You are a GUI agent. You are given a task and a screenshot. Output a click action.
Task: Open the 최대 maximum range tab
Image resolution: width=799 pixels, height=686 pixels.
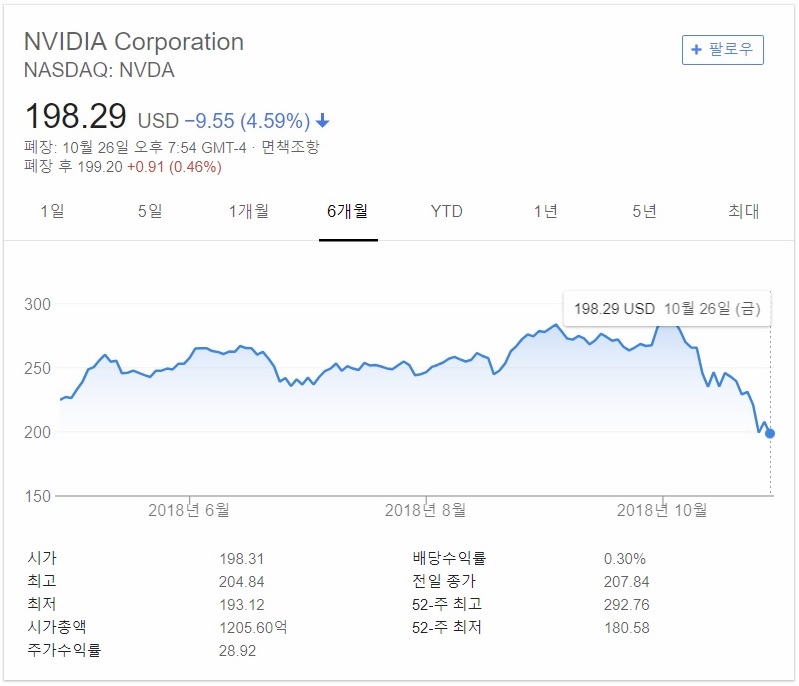tap(743, 211)
